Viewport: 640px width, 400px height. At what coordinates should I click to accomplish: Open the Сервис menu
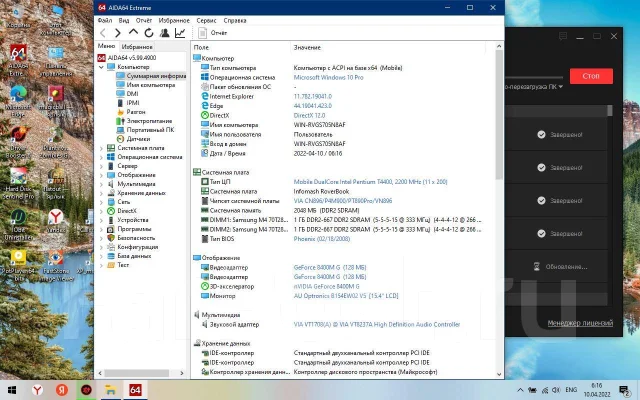[x=206, y=20]
